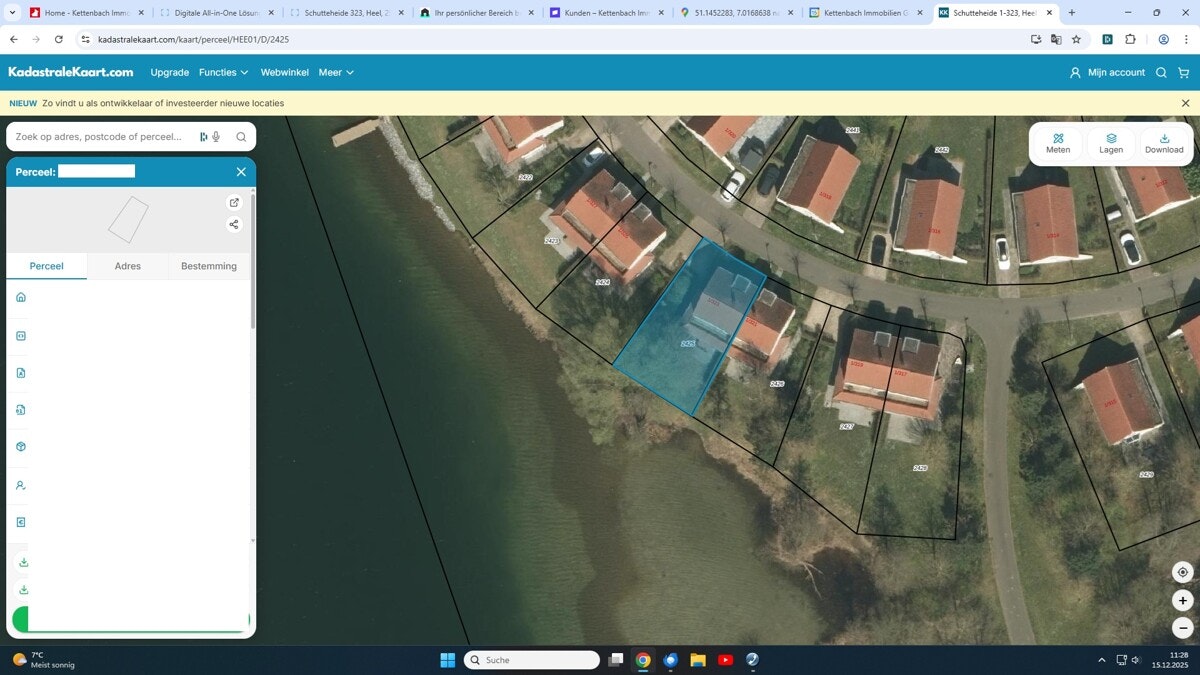The image size is (1200, 675).
Task: Switch to the Adres tab
Action: 128,266
